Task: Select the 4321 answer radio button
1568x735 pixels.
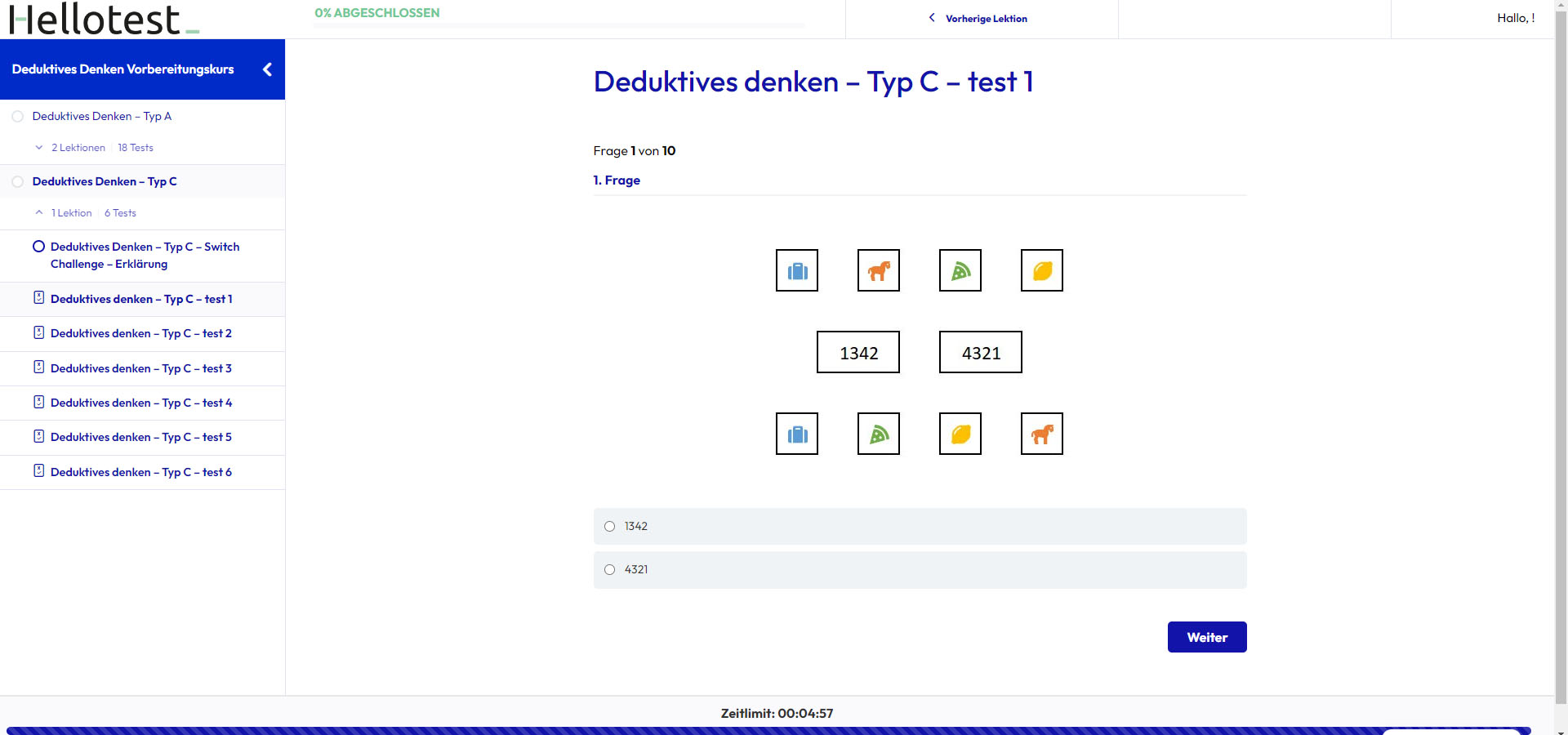Action: click(x=609, y=570)
